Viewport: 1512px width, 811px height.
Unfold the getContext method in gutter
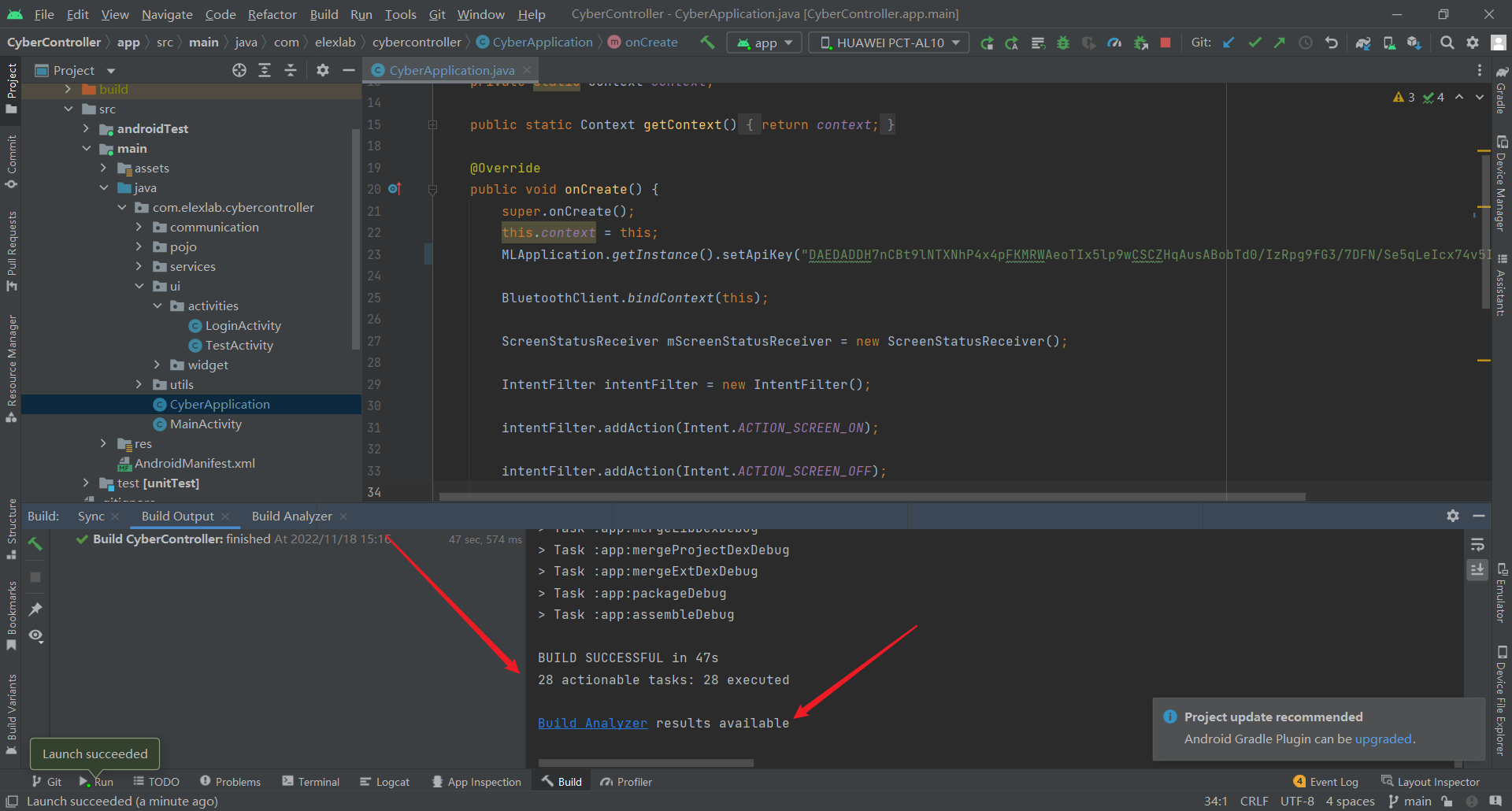click(x=432, y=124)
